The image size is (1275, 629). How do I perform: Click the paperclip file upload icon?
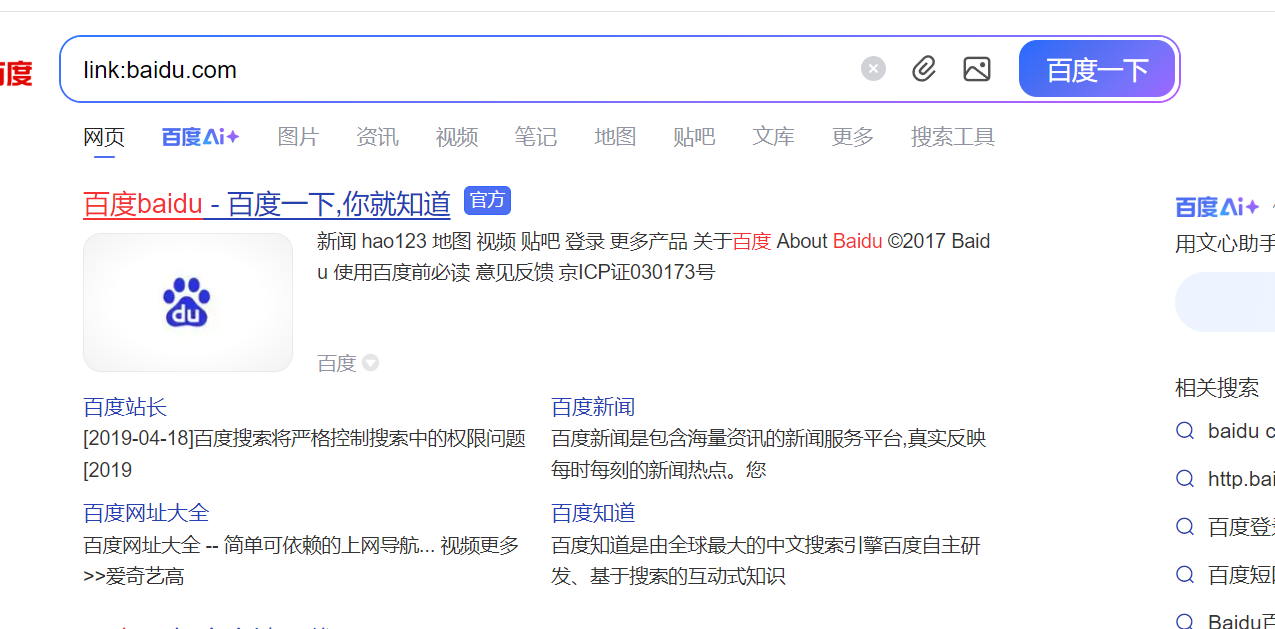(x=924, y=69)
